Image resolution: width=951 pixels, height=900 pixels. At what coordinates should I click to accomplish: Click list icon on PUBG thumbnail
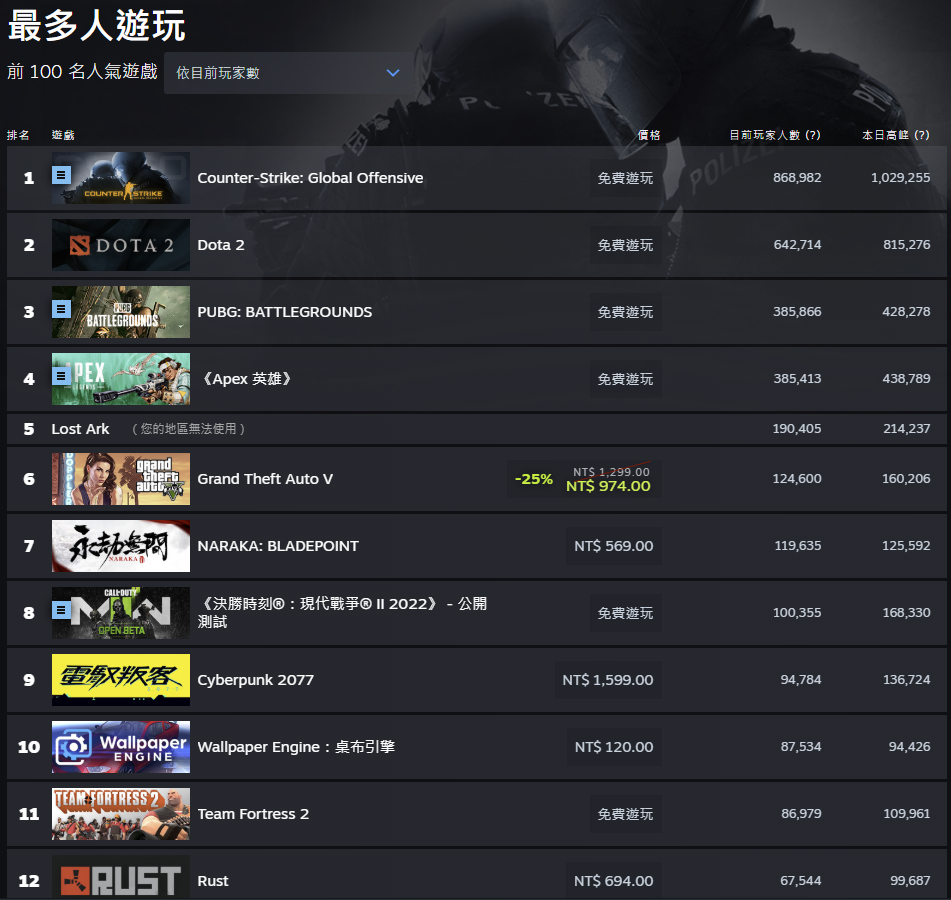[x=61, y=309]
